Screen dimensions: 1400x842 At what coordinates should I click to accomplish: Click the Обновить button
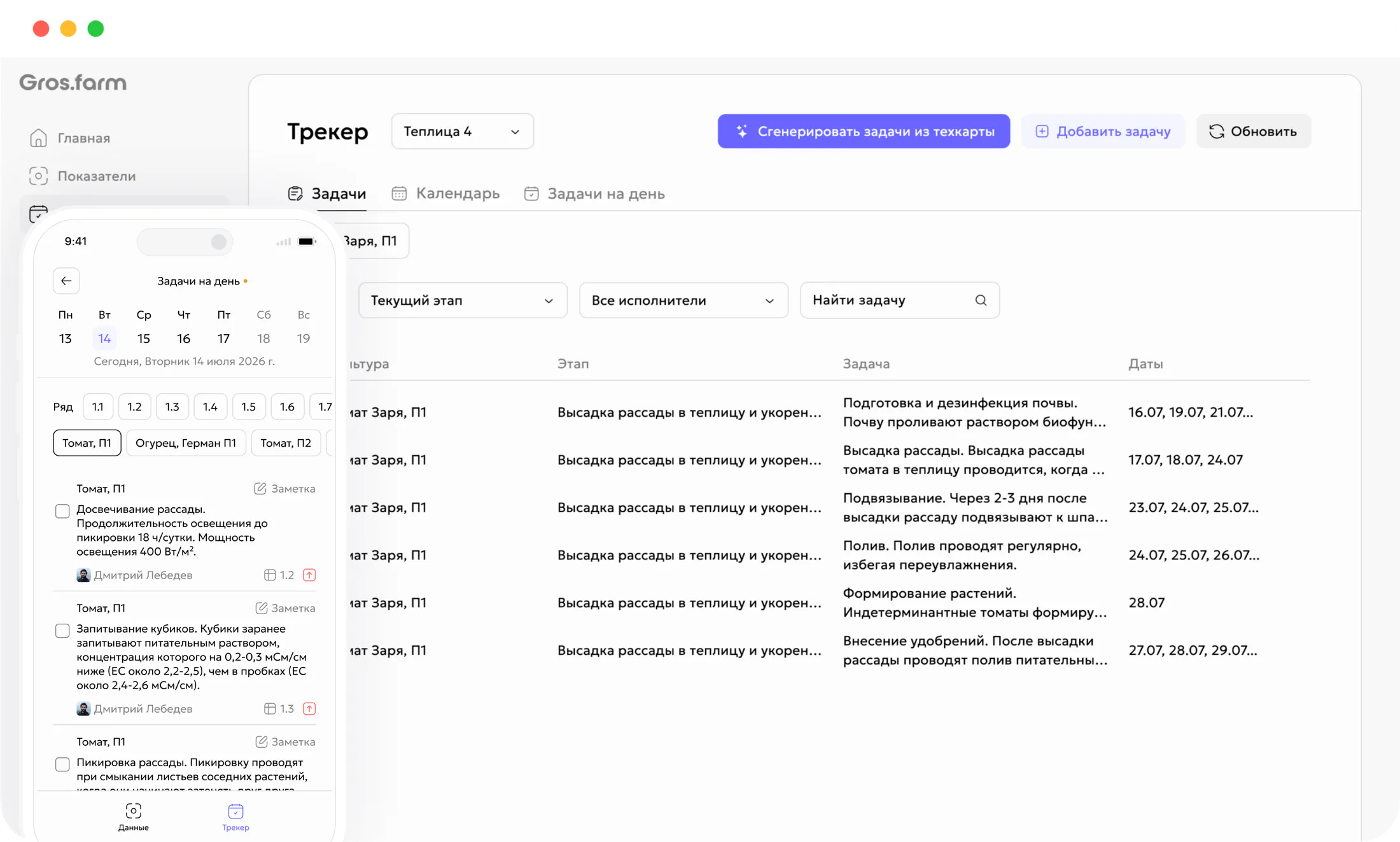pos(1253,131)
